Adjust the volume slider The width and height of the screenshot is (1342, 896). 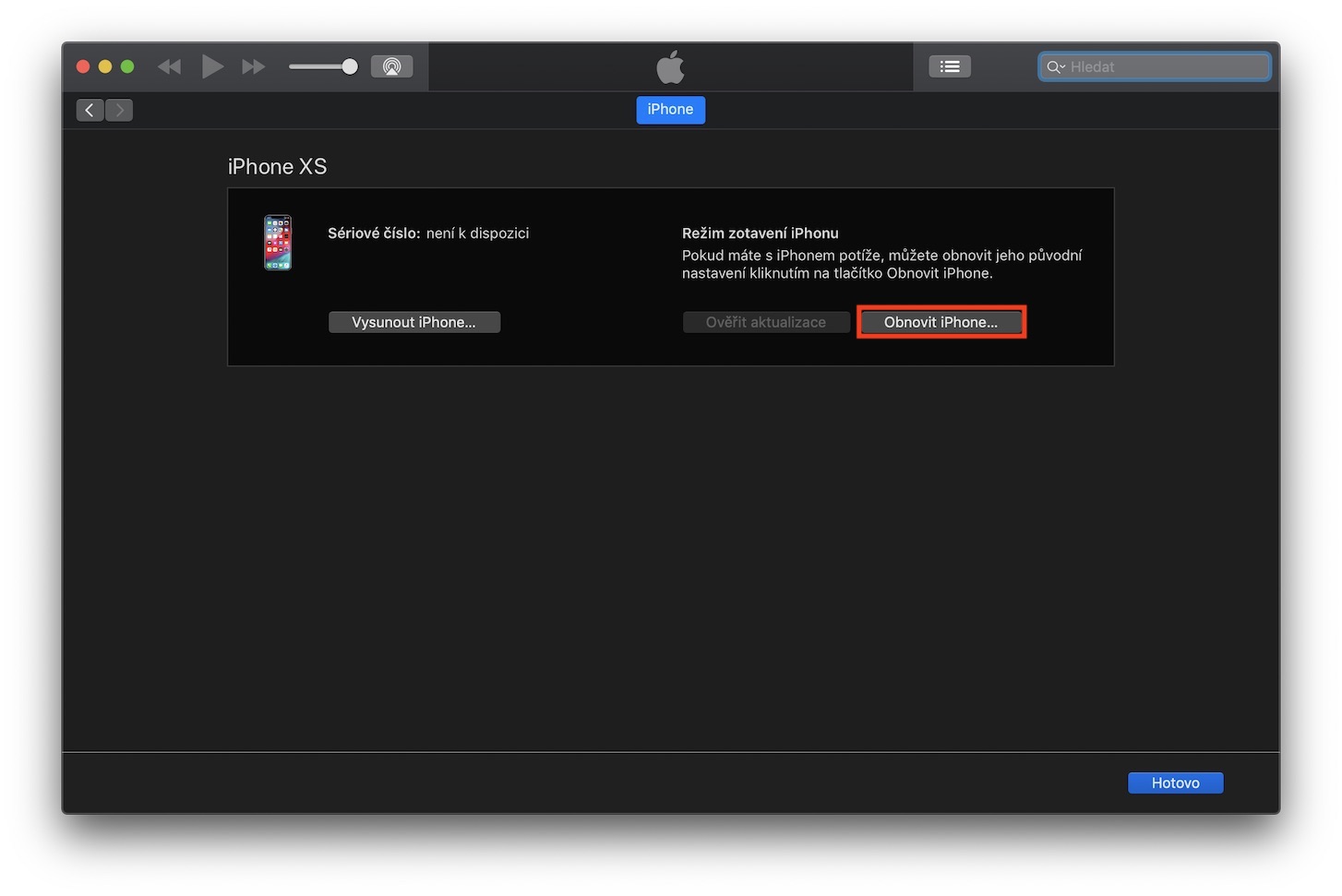[323, 66]
